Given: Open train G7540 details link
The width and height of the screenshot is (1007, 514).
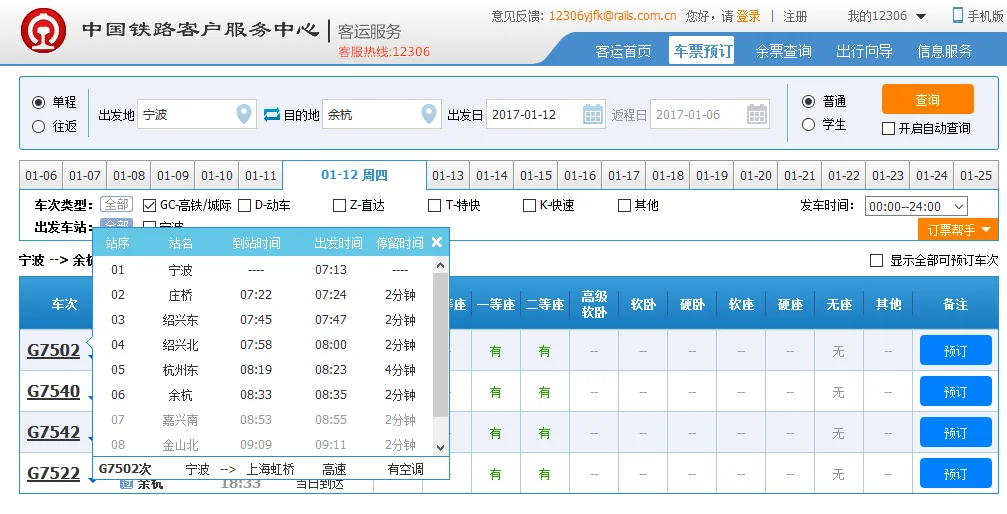Looking at the screenshot, I should coord(53,391).
